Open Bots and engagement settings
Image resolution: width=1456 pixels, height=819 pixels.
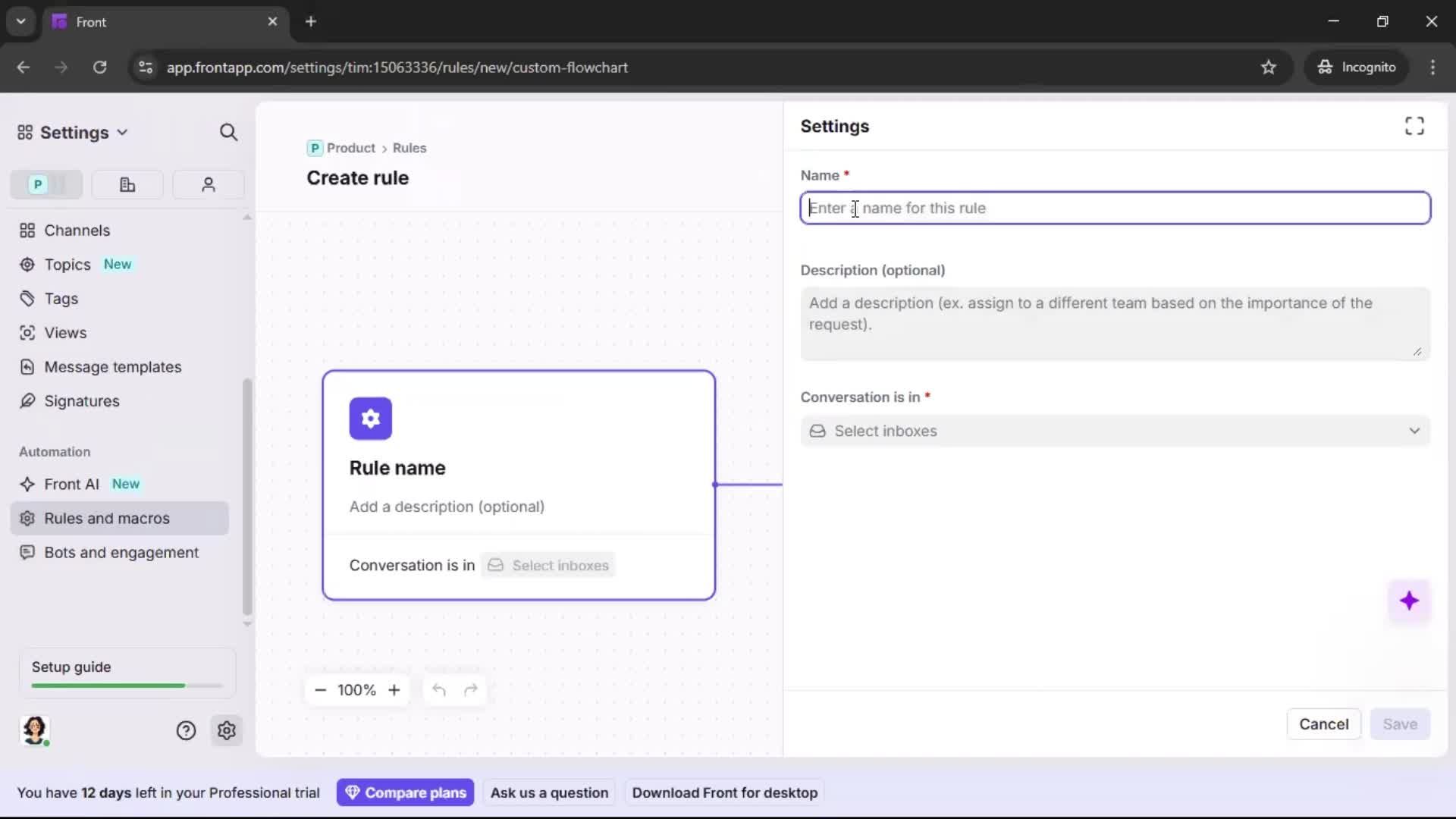click(120, 553)
